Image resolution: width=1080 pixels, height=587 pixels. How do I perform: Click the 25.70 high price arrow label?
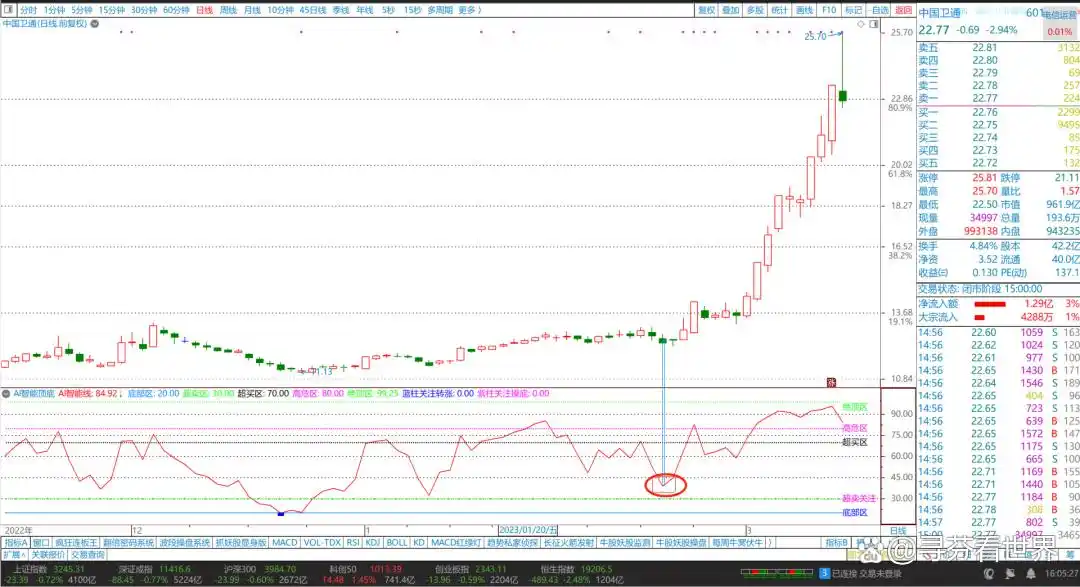point(817,36)
